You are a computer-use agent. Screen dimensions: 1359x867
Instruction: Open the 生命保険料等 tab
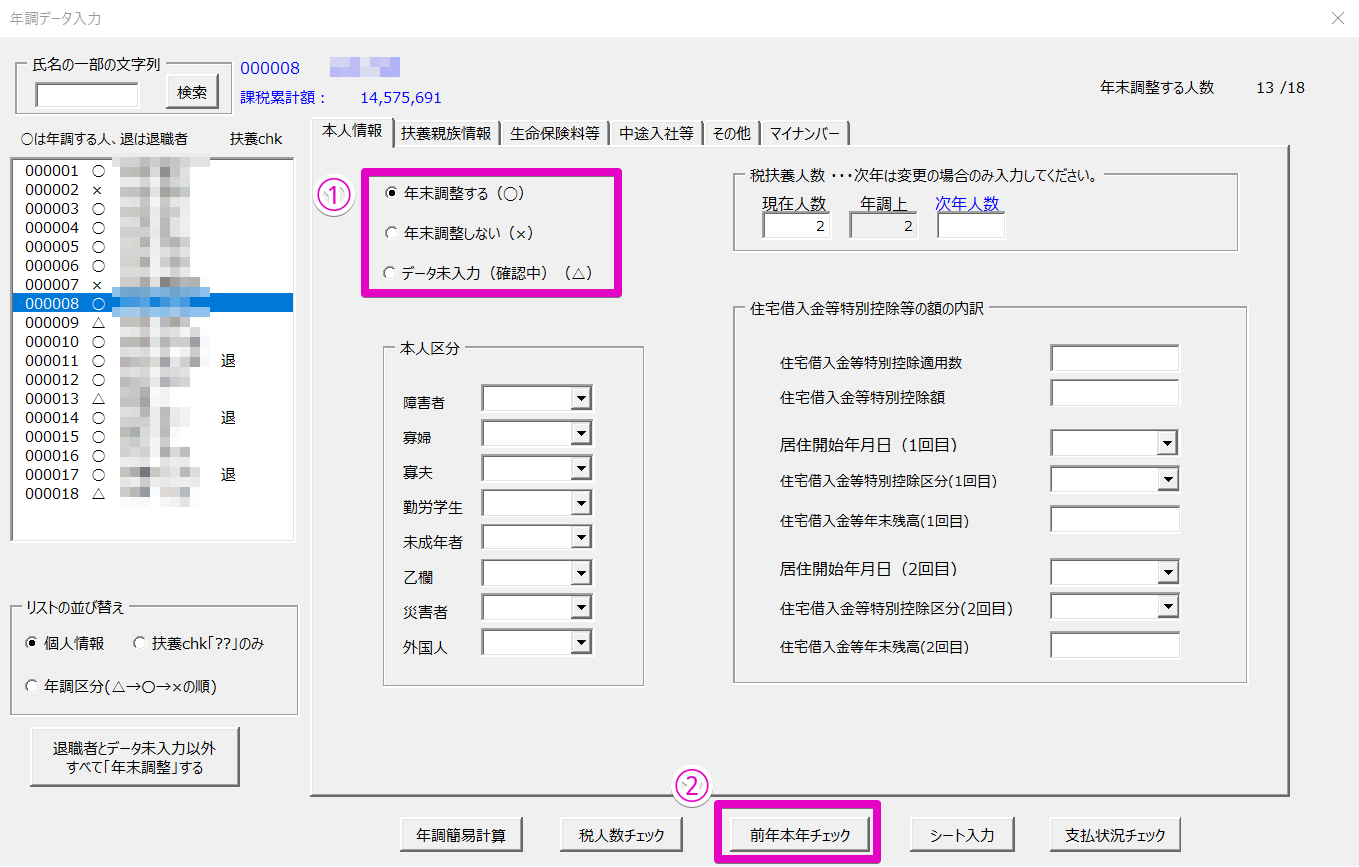(555, 132)
